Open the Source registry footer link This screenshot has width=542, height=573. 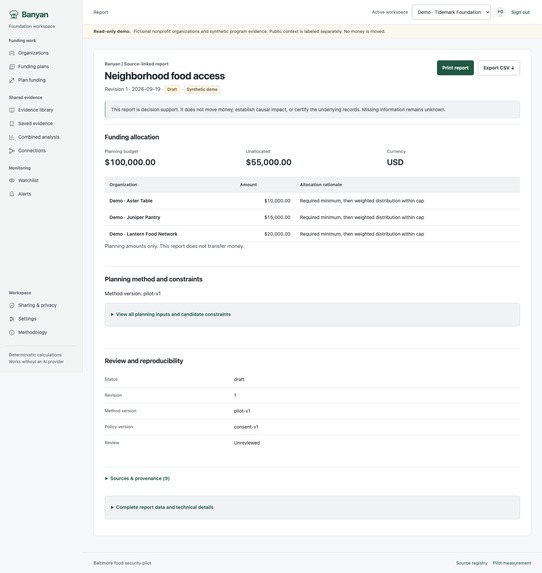tap(471, 563)
